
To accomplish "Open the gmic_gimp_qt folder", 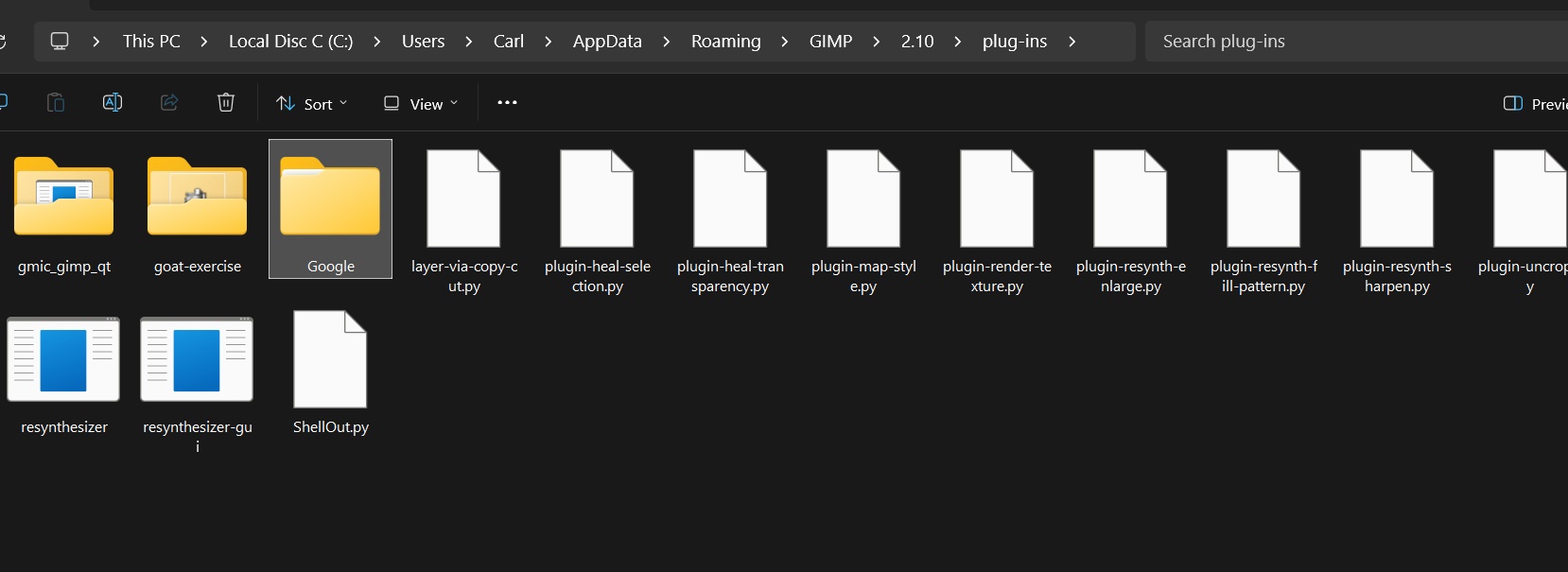I will (64, 210).
